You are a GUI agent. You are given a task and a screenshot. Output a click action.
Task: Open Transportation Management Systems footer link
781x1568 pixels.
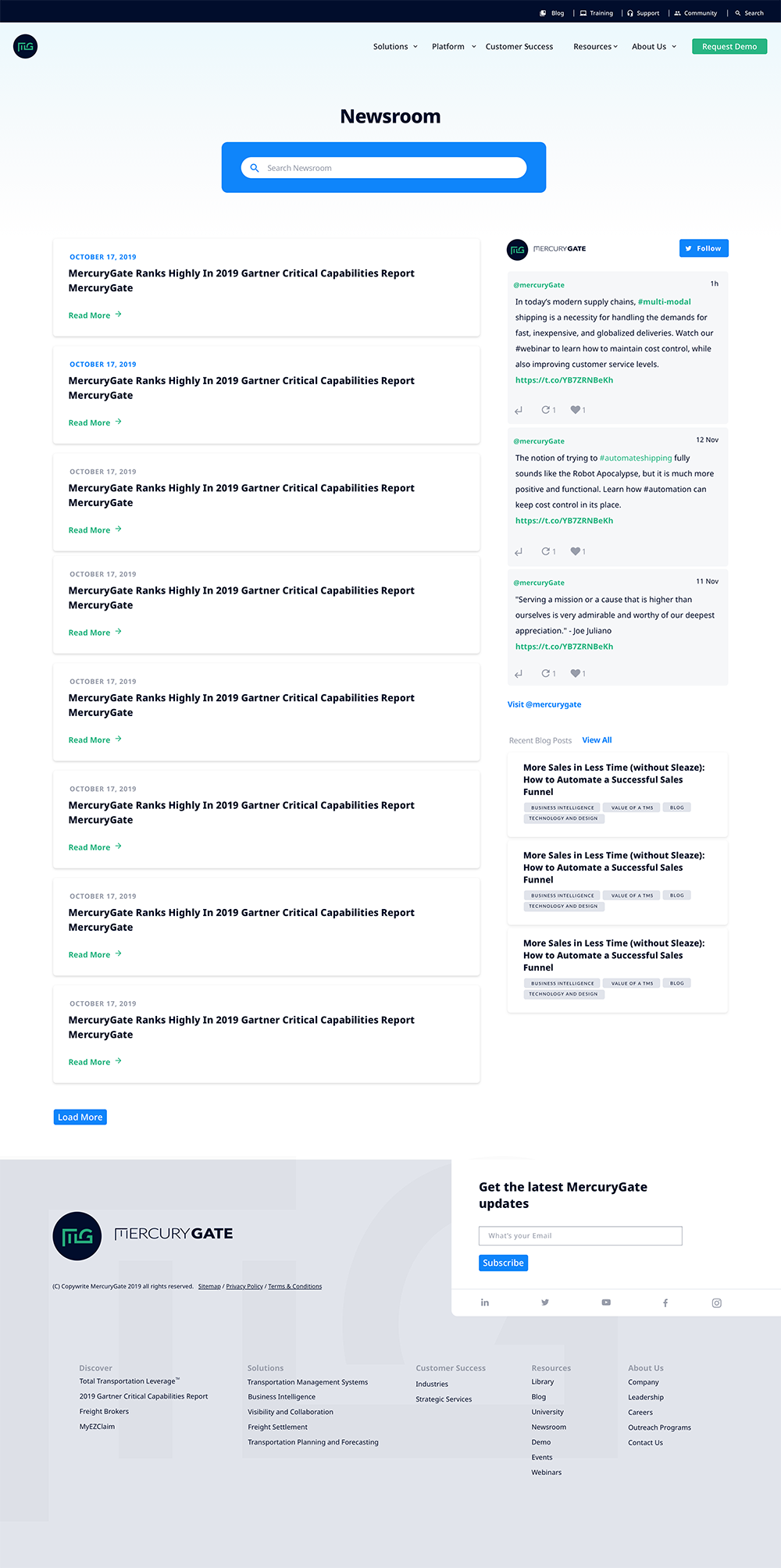coord(308,1382)
